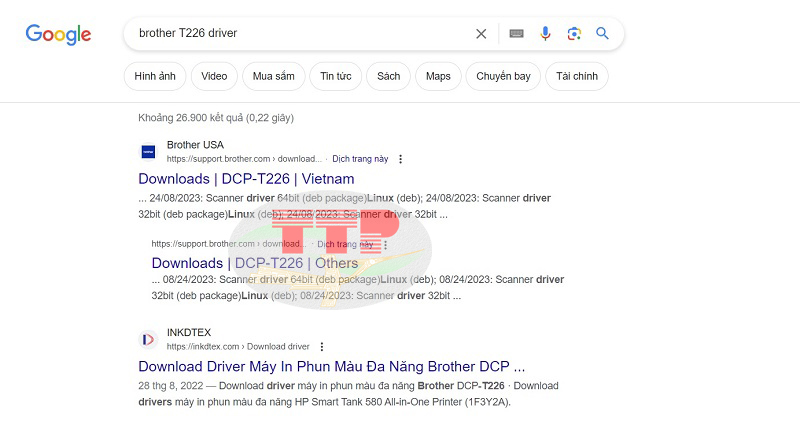Select the Video filter tab
800x432 pixels.
pos(214,77)
